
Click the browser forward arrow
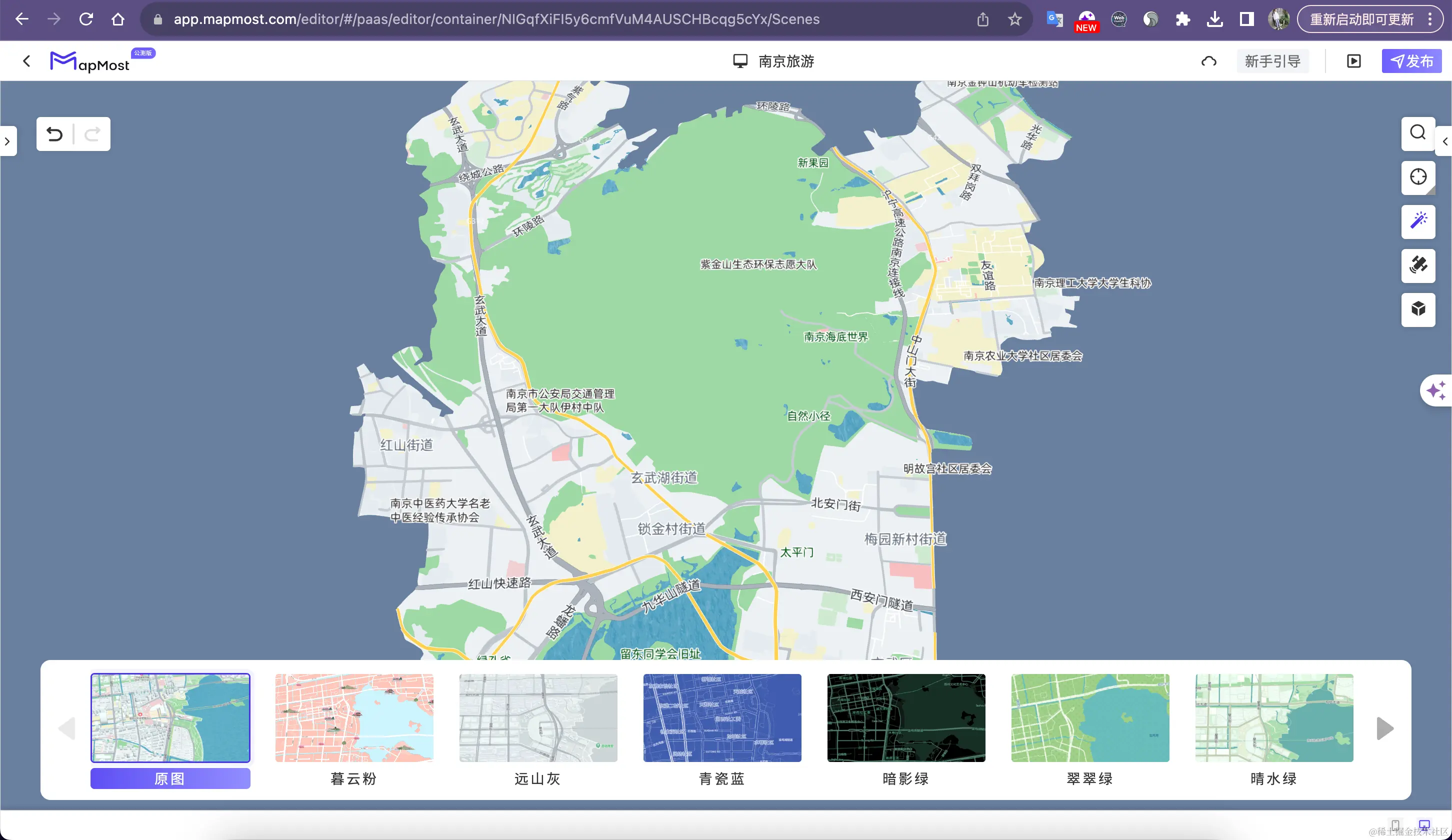point(53,19)
